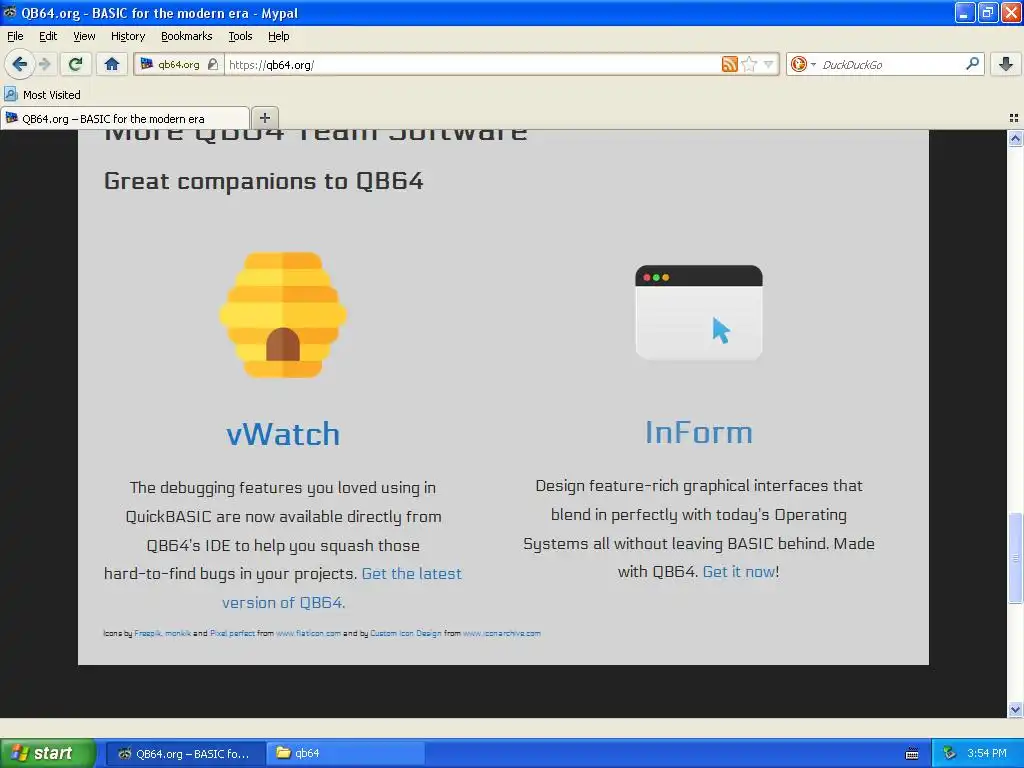Open a new tab with the plus button
This screenshot has height=768, width=1024.
pyautogui.click(x=264, y=118)
